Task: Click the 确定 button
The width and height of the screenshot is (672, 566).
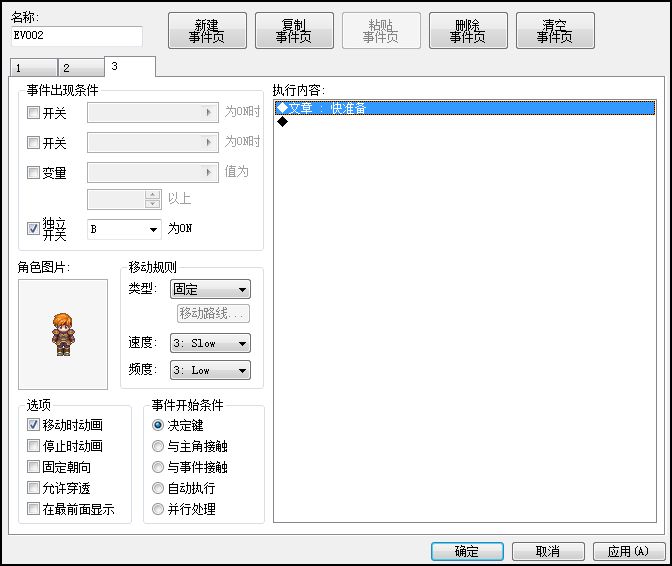Action: [467, 551]
